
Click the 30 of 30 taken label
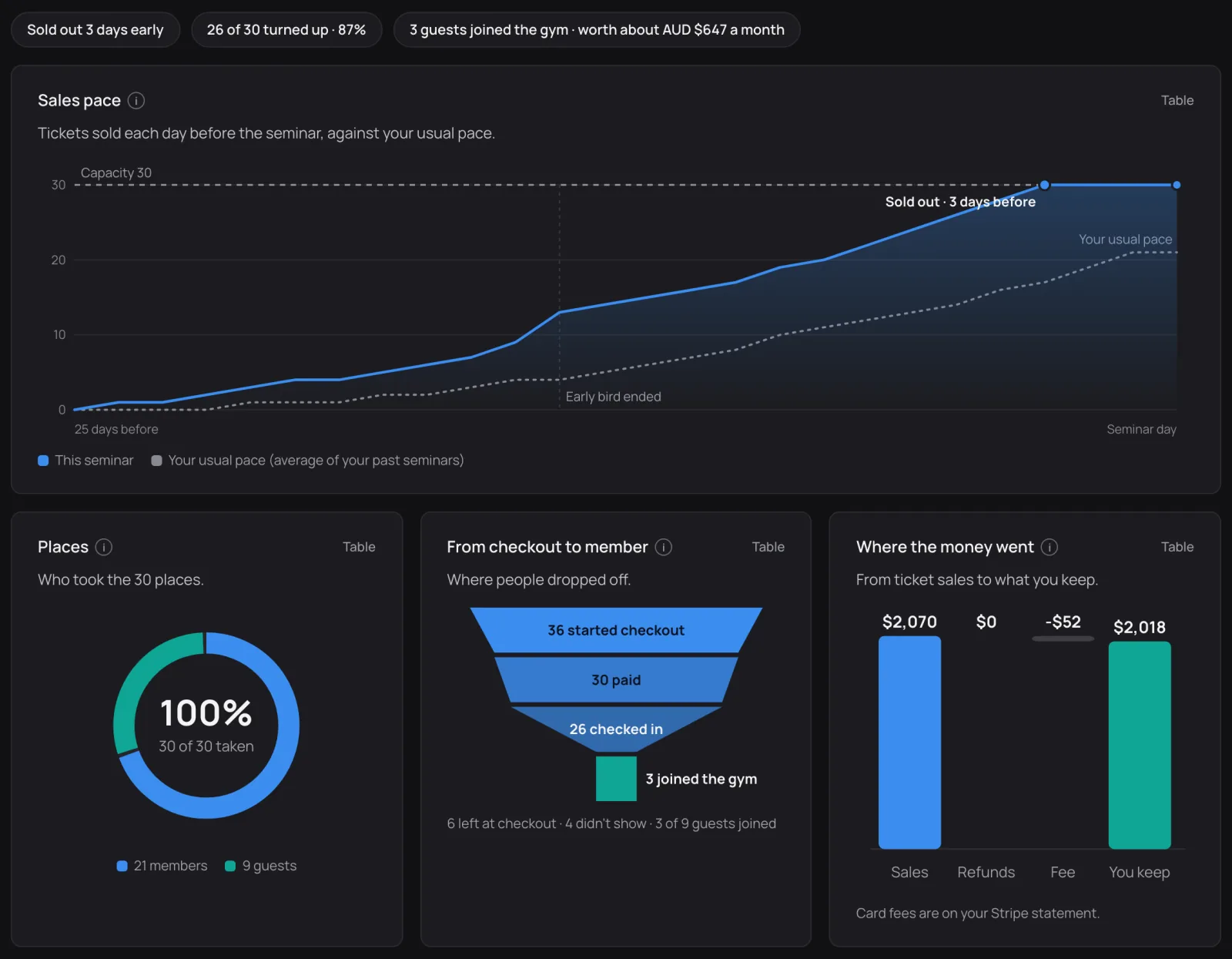(x=206, y=746)
